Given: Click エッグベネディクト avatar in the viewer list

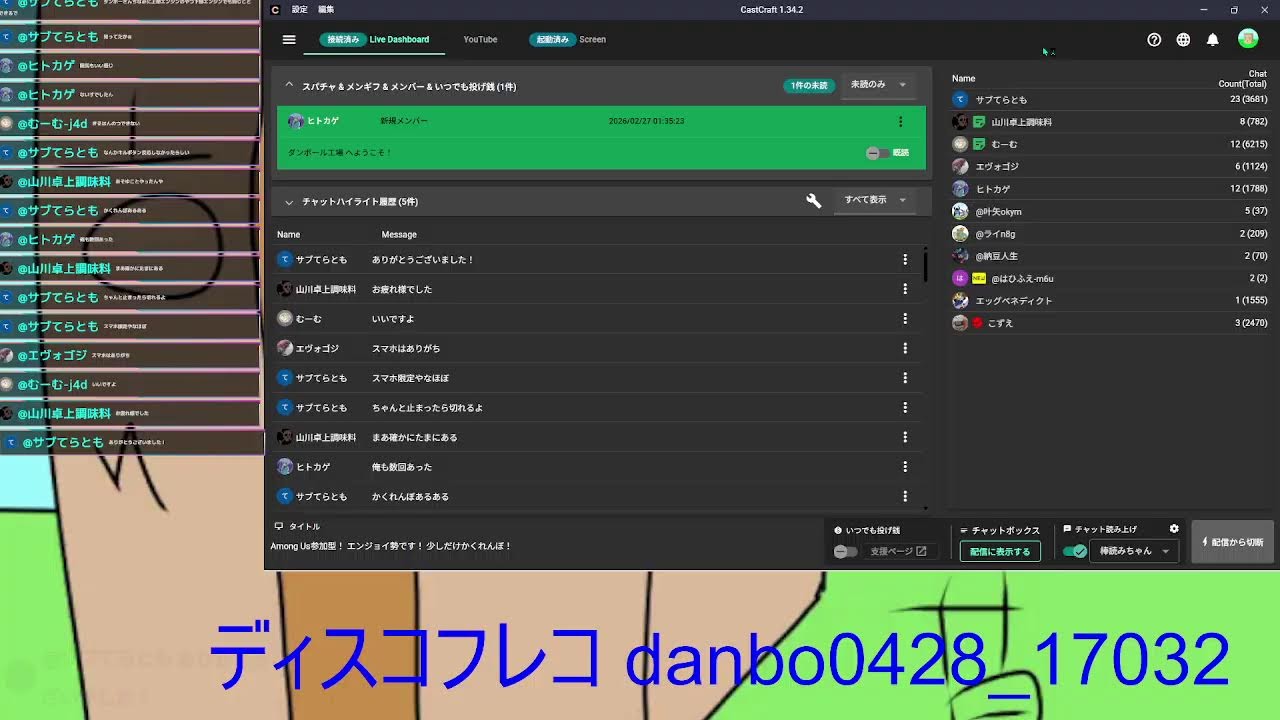Looking at the screenshot, I should point(960,301).
